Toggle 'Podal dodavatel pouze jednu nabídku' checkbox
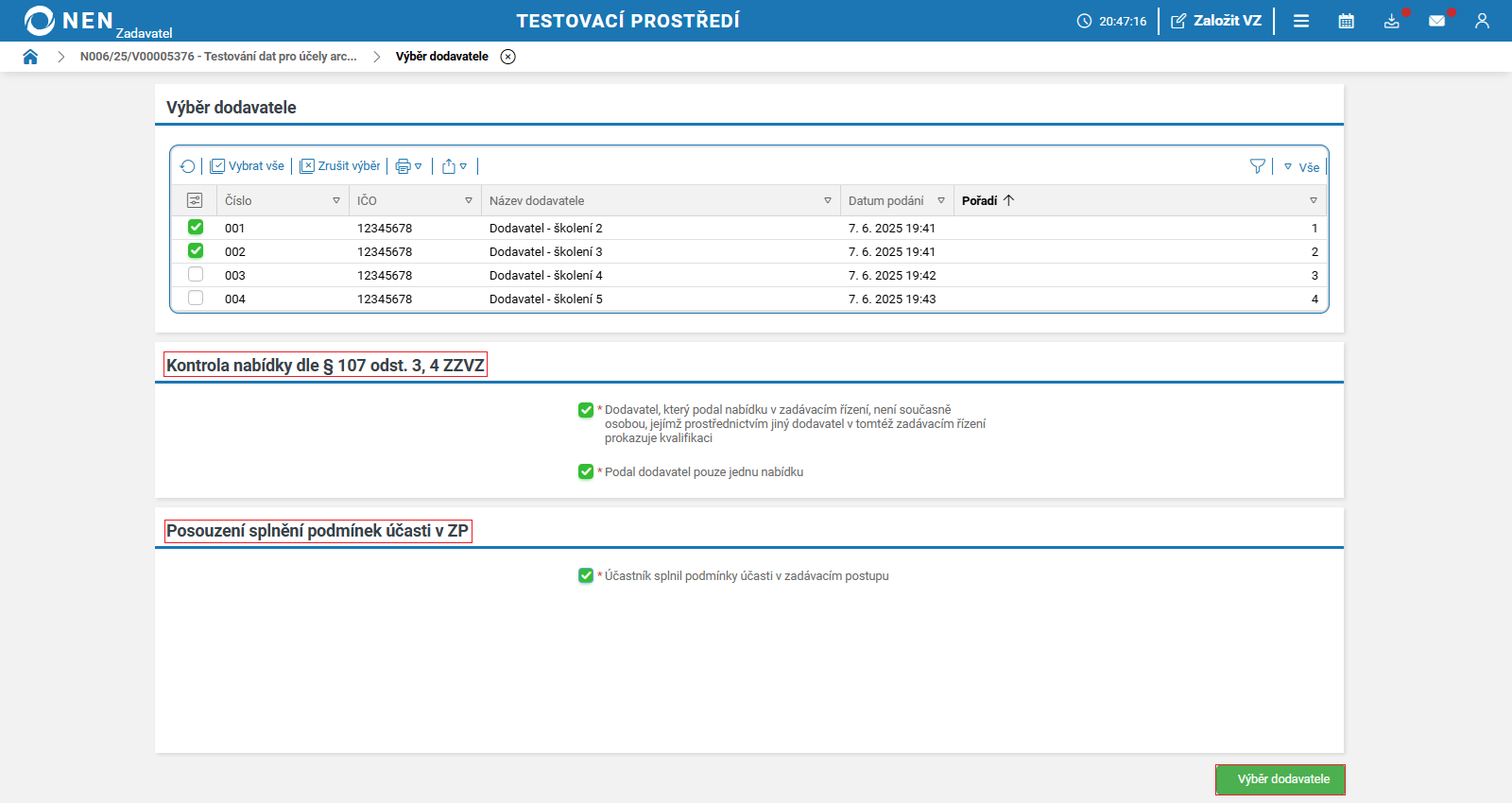Screen dimensions: 1512x803 tap(586, 471)
